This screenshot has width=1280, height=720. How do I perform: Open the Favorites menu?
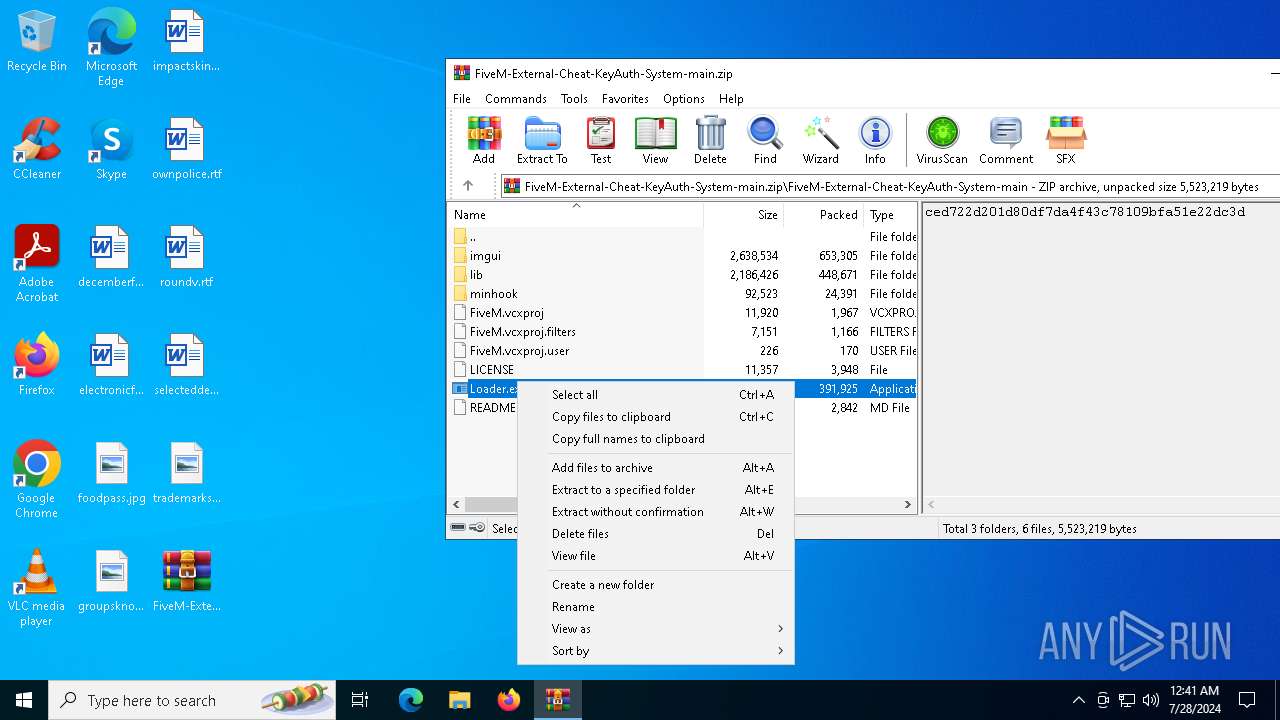pyautogui.click(x=625, y=99)
